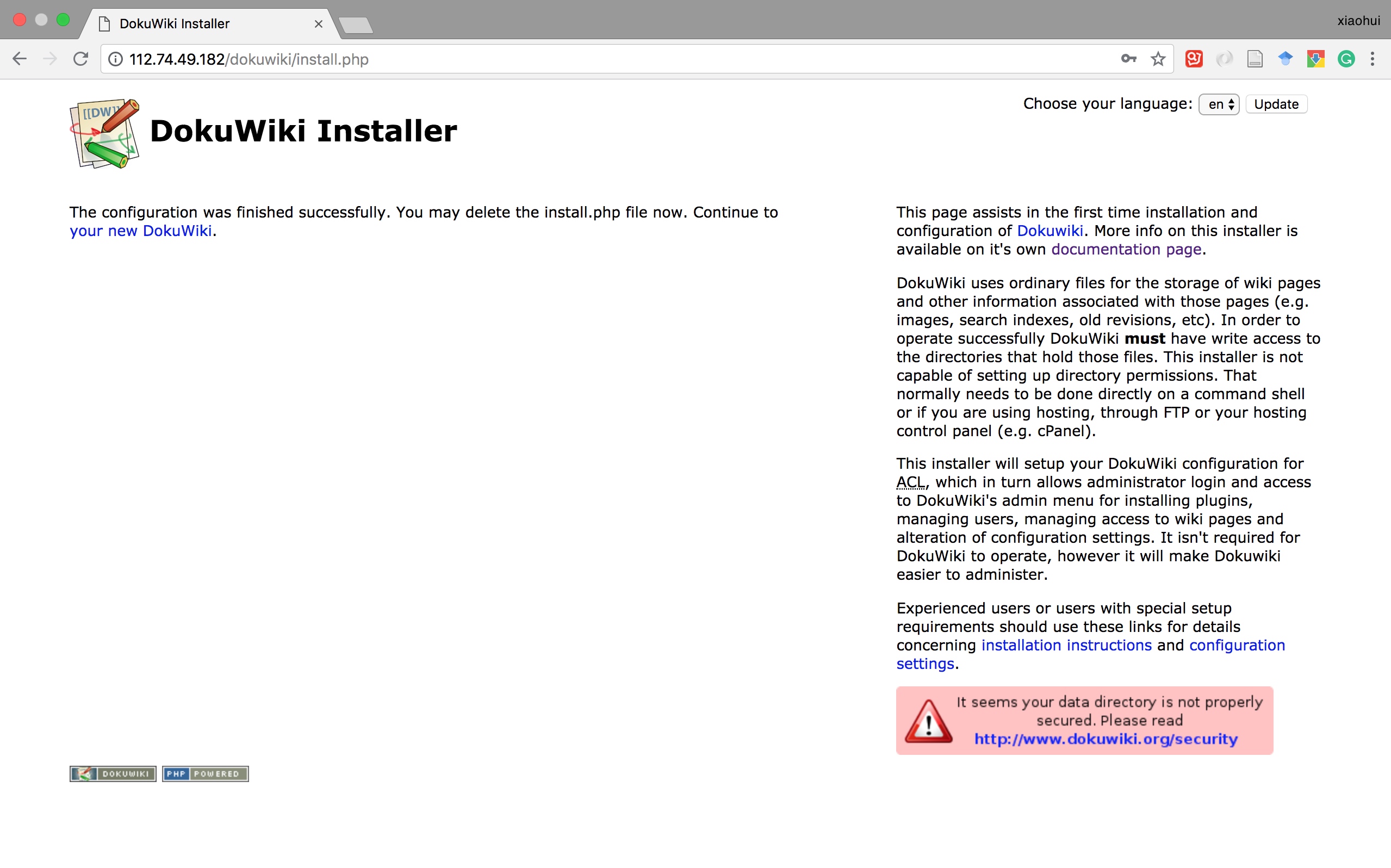Click the blue graduation cap extension icon
Viewport: 1391px width, 868px height.
pos(1285,59)
